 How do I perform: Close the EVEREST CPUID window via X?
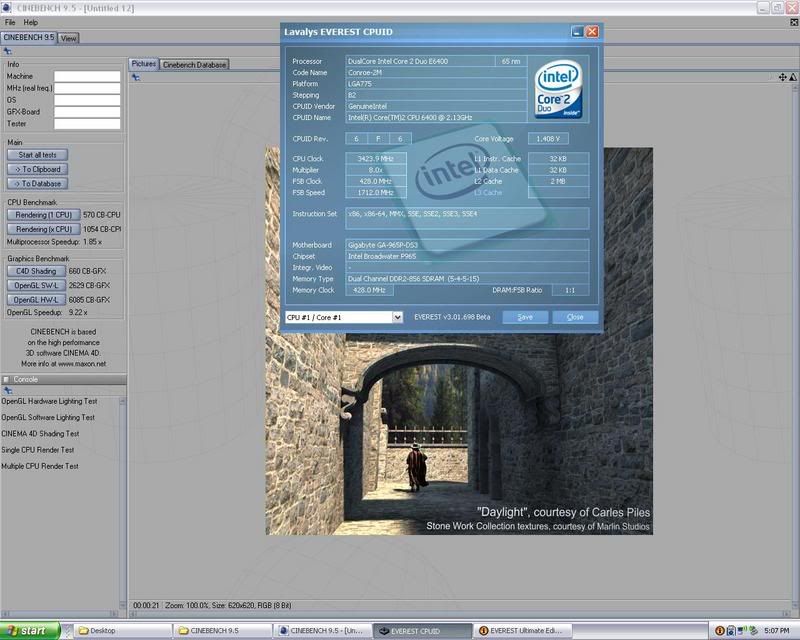tap(592, 32)
